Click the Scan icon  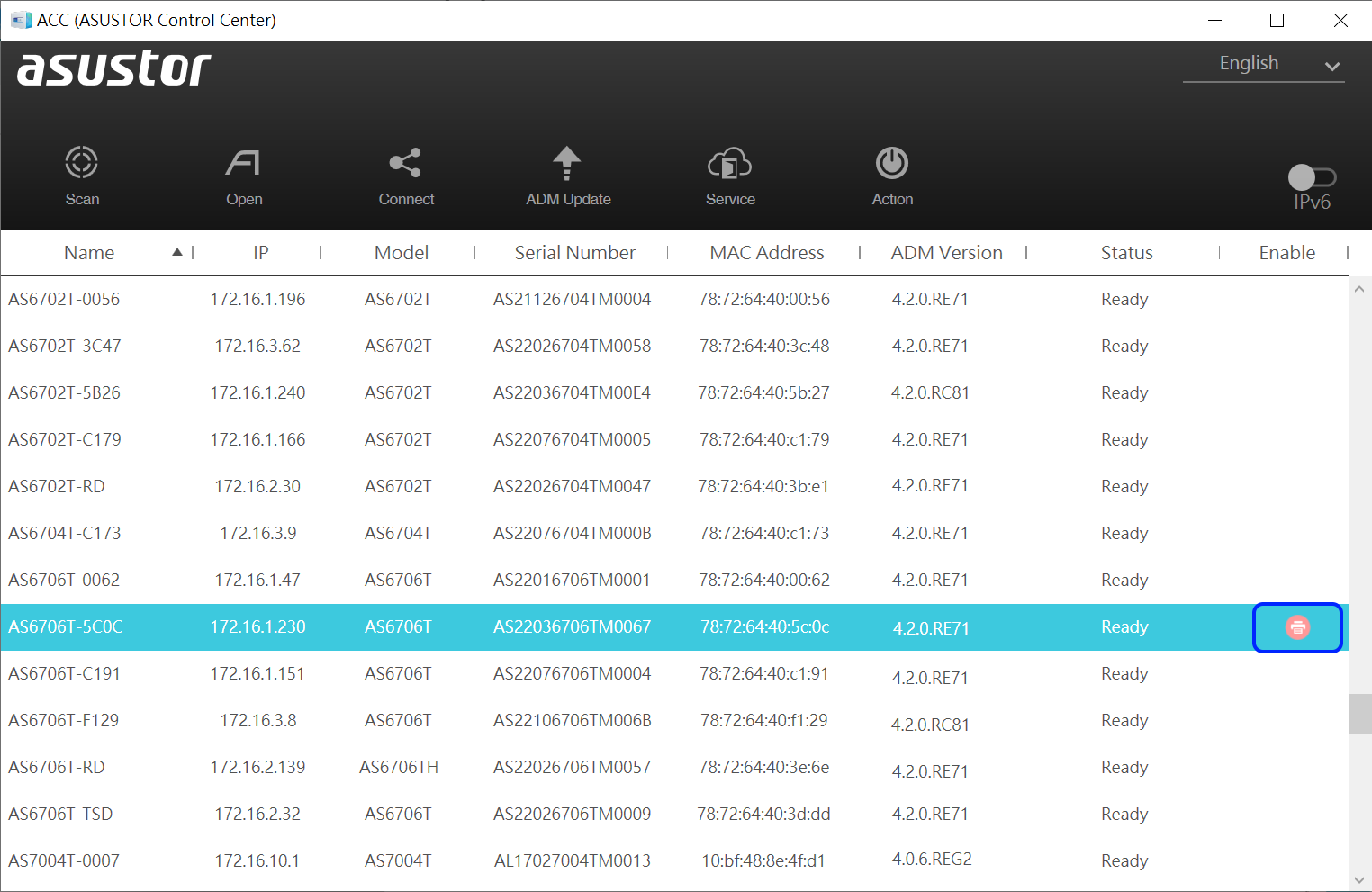point(82,163)
